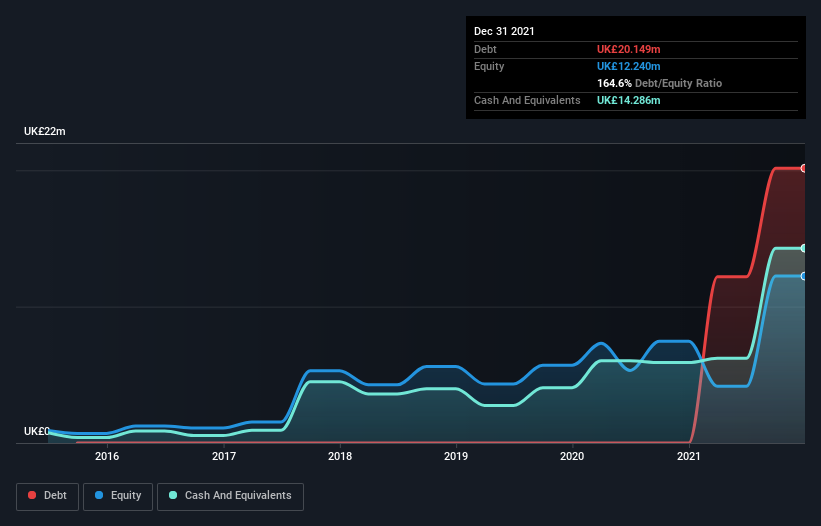Click the Cash And Equivalents tooltip label
The width and height of the screenshot is (821, 526).
(527, 100)
